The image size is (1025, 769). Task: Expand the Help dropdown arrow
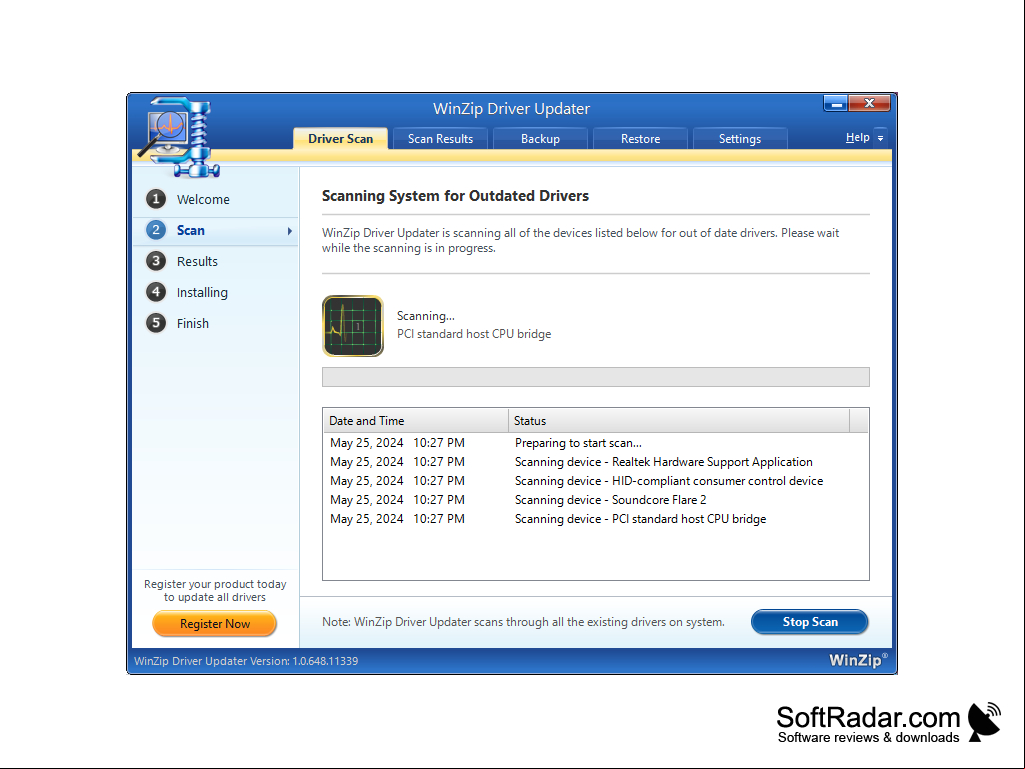881,138
